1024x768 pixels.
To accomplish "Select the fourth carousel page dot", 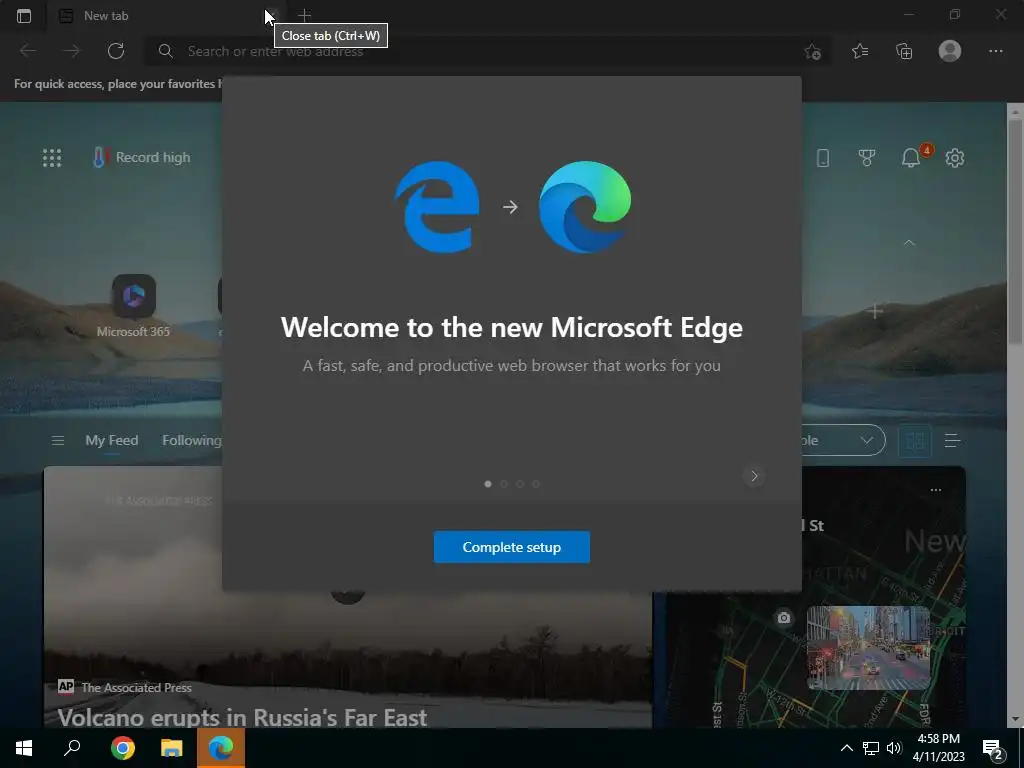I will click(x=536, y=484).
